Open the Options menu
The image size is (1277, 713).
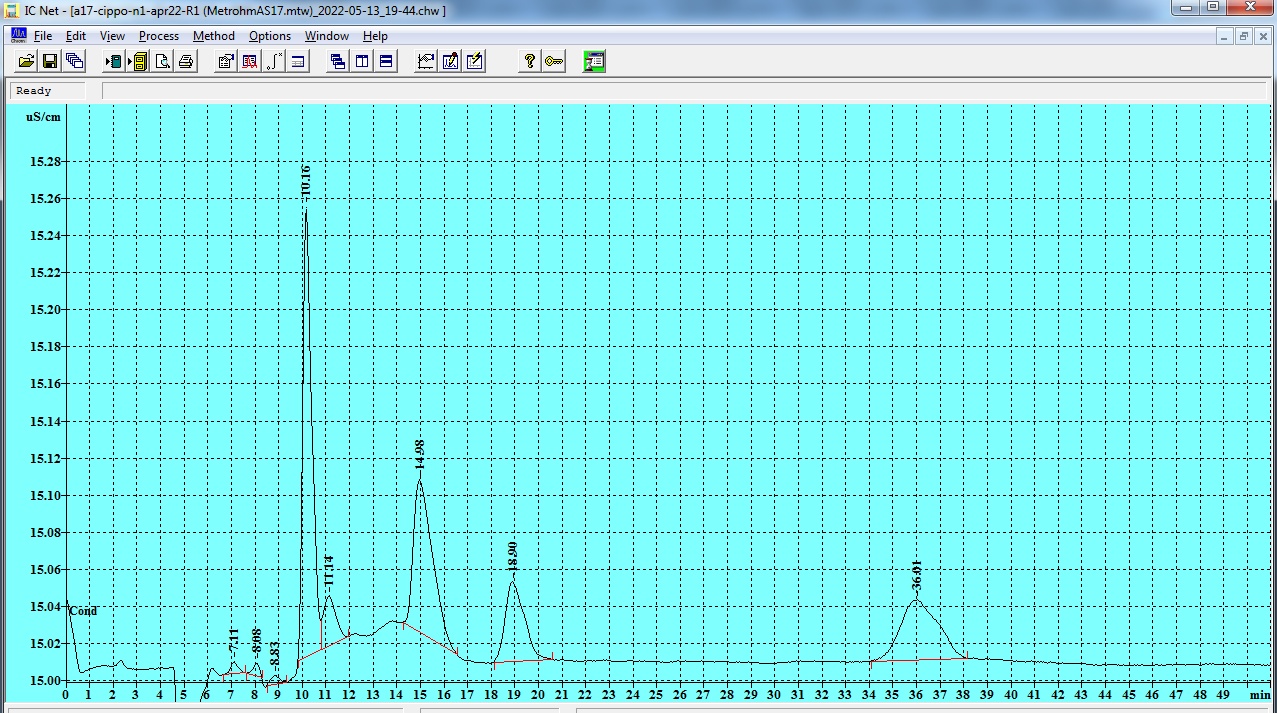[270, 36]
